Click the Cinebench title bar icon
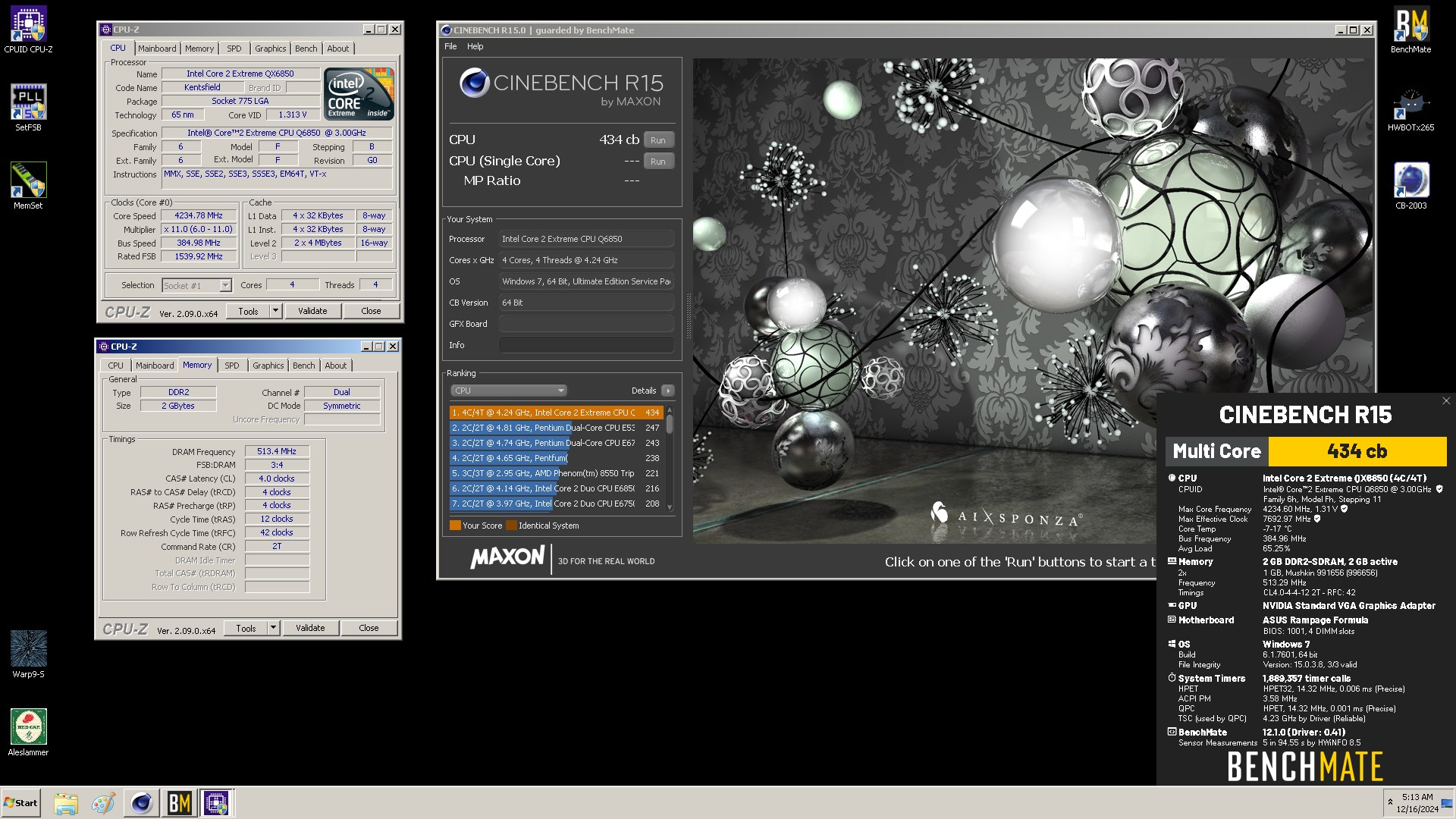This screenshot has width=1456, height=819. pos(446,30)
